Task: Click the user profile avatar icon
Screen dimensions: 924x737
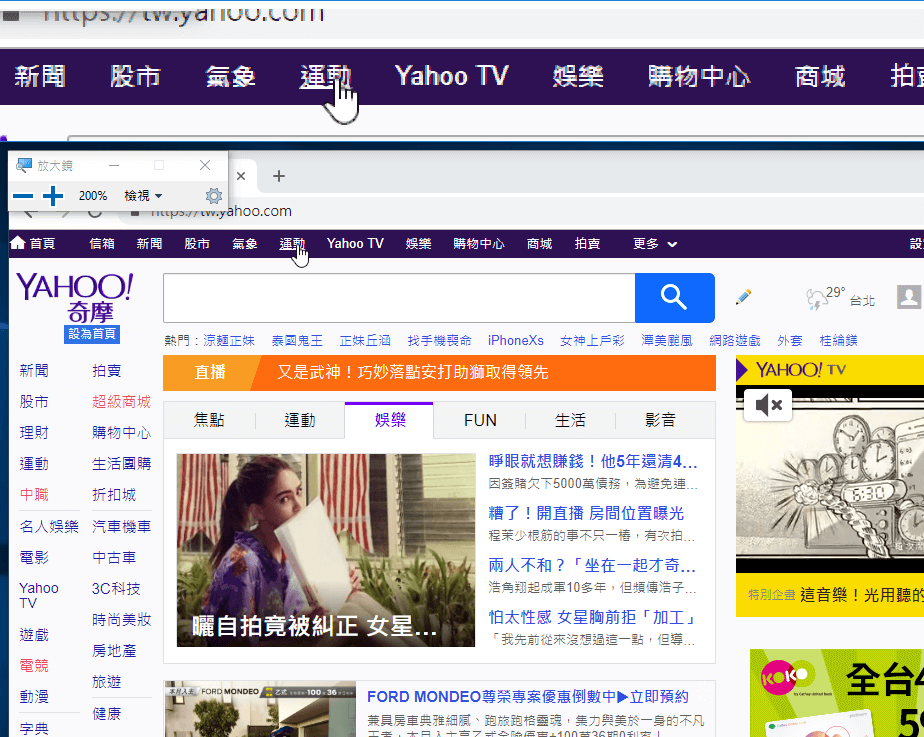Action: (x=909, y=297)
